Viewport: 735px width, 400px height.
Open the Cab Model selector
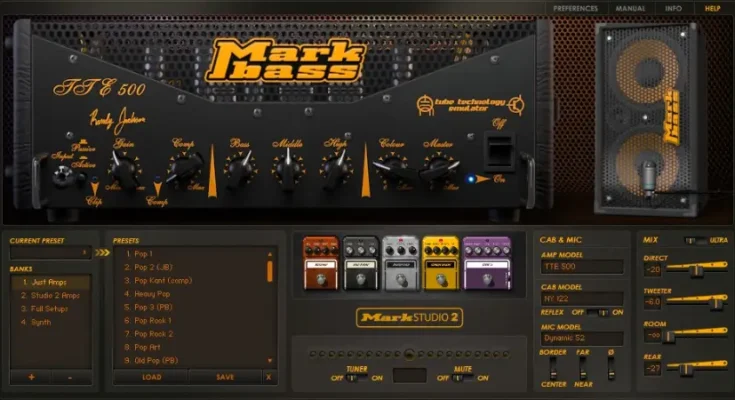click(581, 299)
